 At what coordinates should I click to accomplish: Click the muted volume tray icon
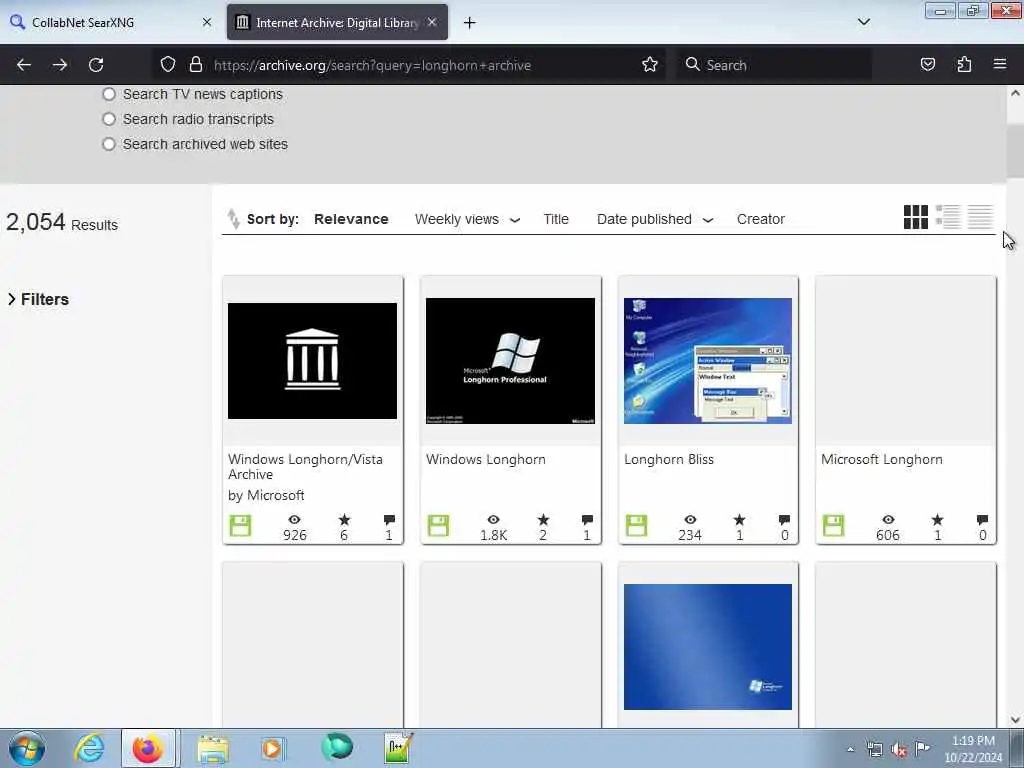pyautogui.click(x=899, y=749)
